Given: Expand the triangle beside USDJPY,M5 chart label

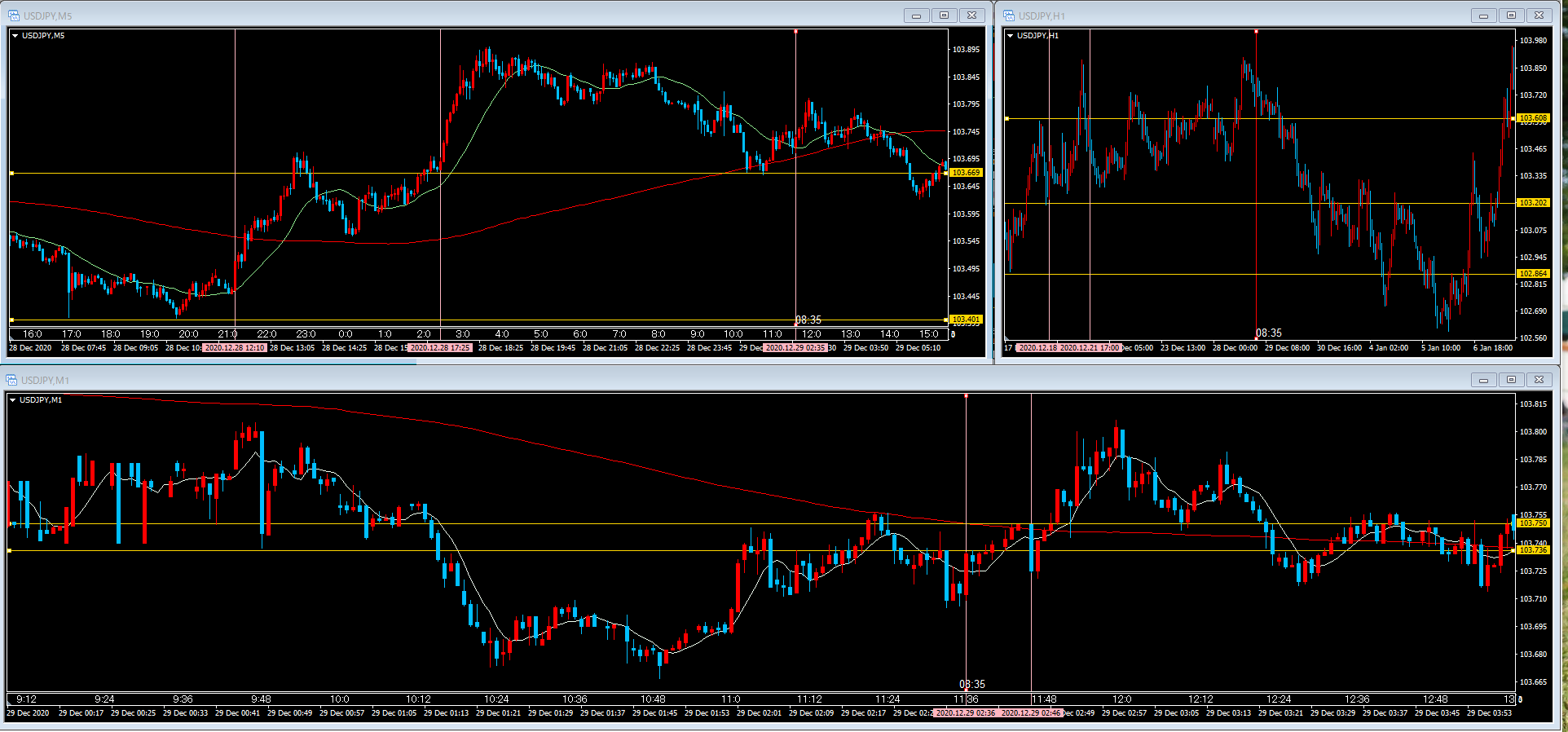Looking at the screenshot, I should point(15,36).
